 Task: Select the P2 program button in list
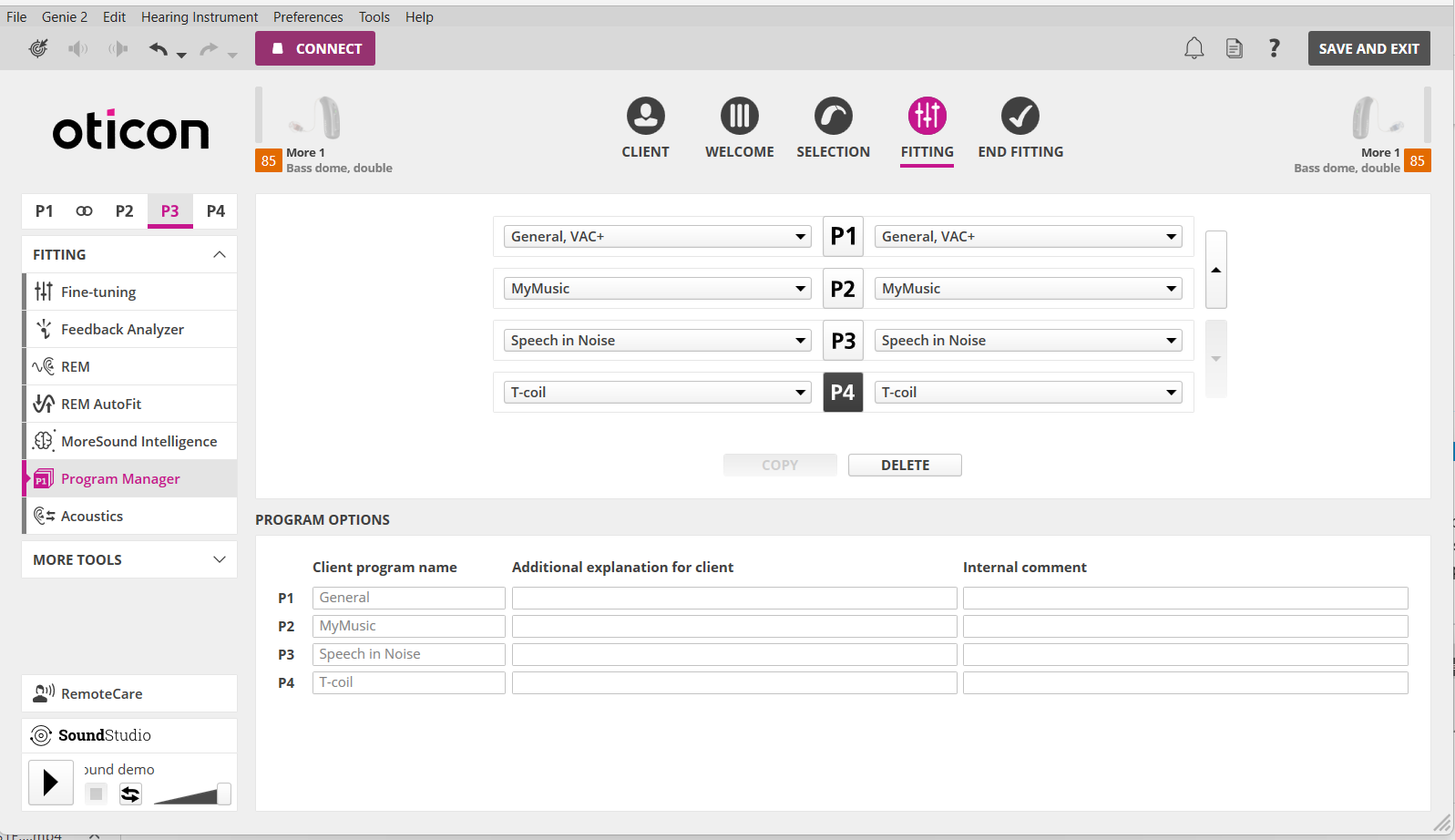[843, 289]
